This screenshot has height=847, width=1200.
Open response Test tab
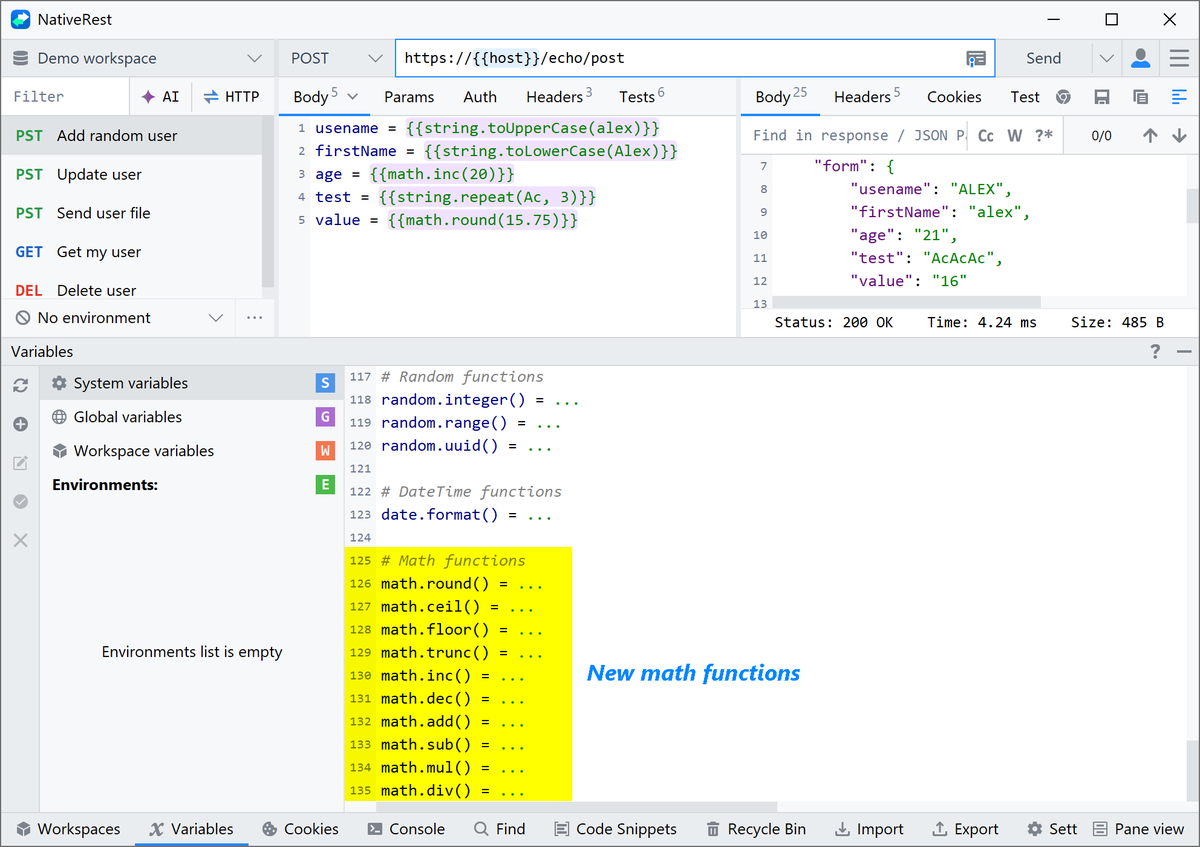tap(1025, 97)
